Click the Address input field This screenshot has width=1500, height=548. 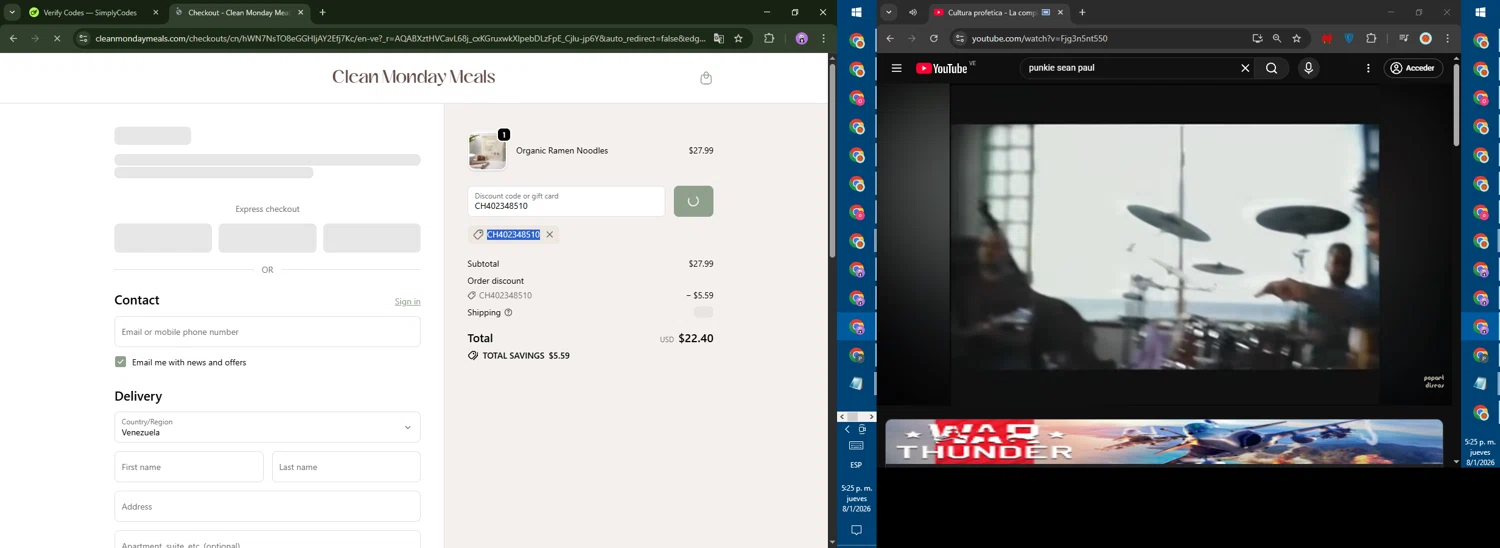coord(267,507)
